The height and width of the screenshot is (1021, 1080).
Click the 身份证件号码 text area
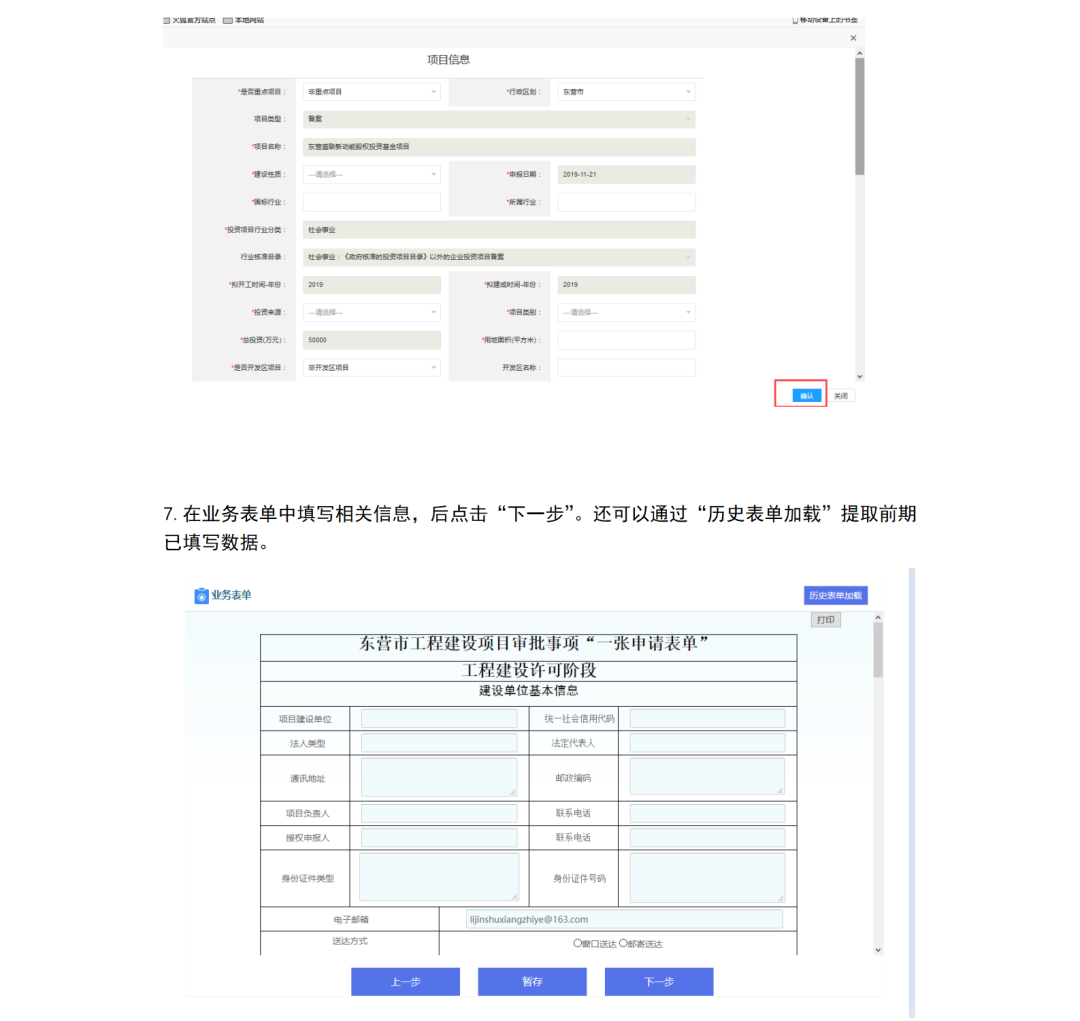(x=707, y=878)
